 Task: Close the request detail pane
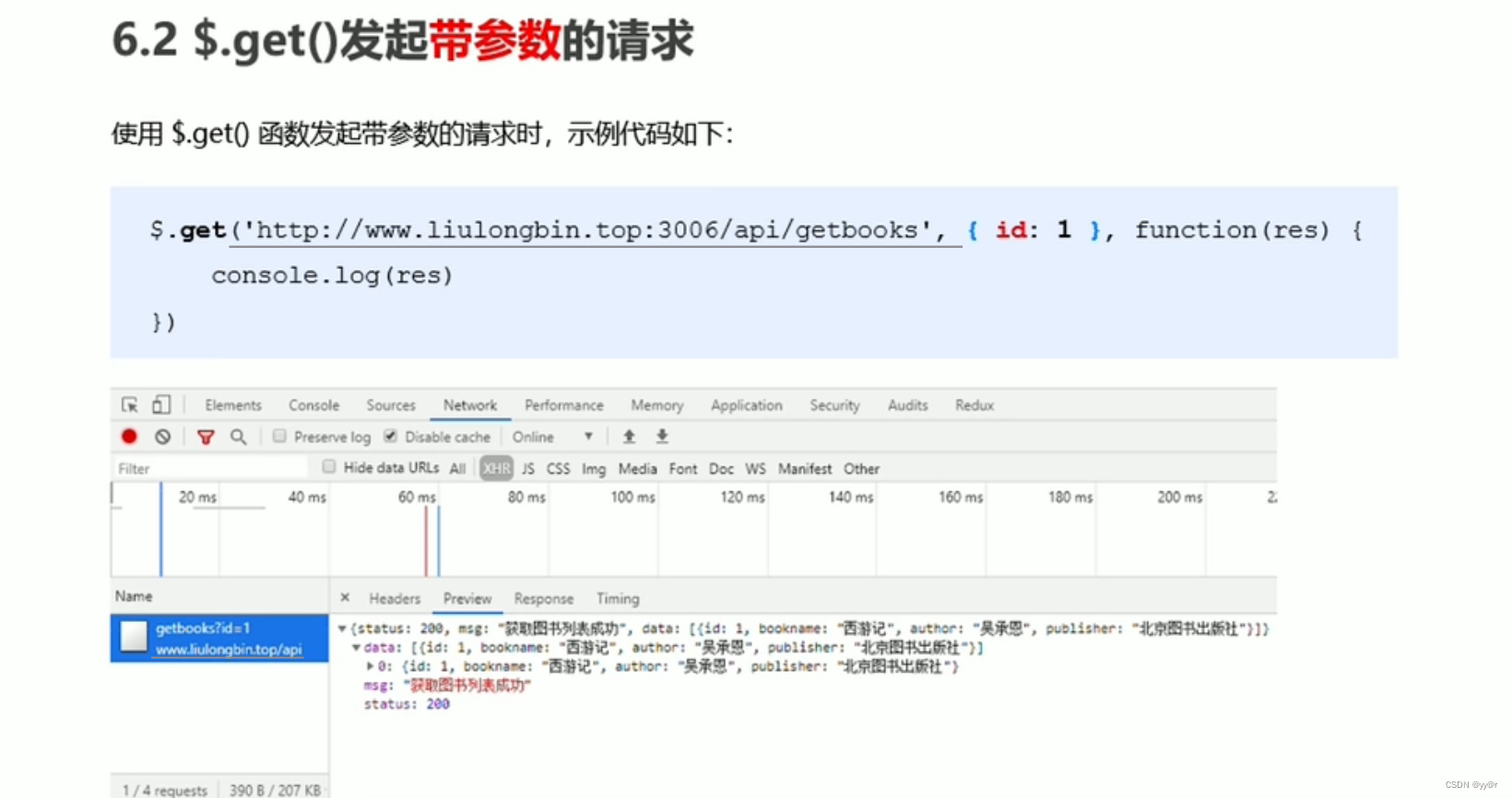345,598
